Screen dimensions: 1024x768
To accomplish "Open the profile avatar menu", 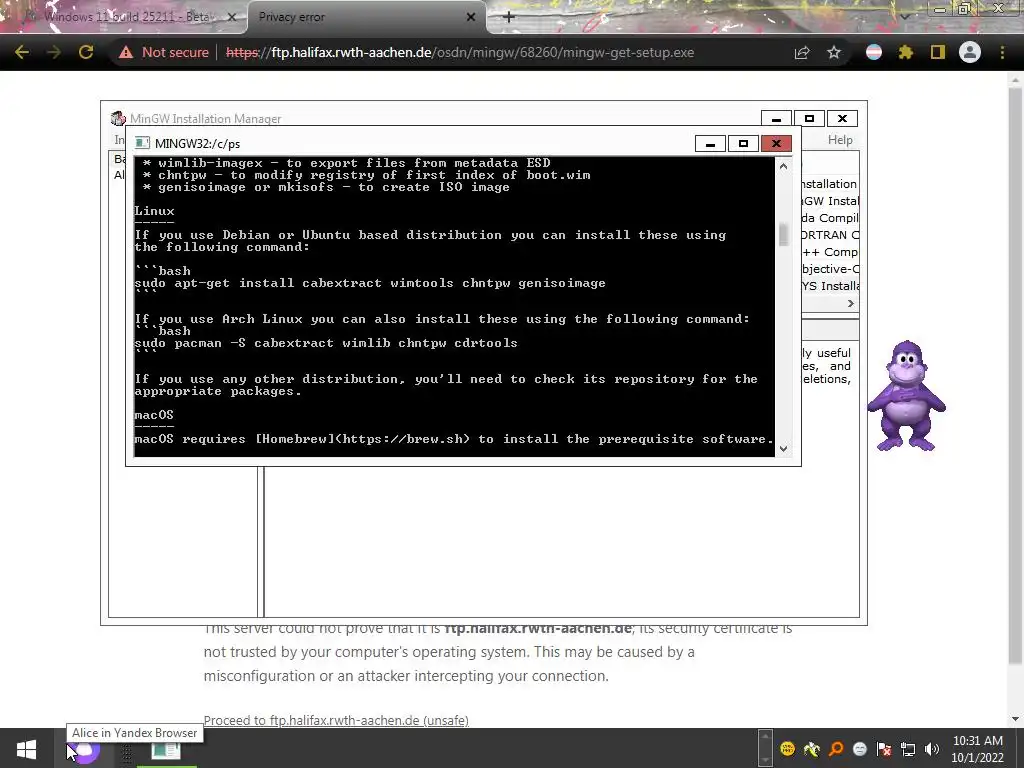I will pos(970,52).
